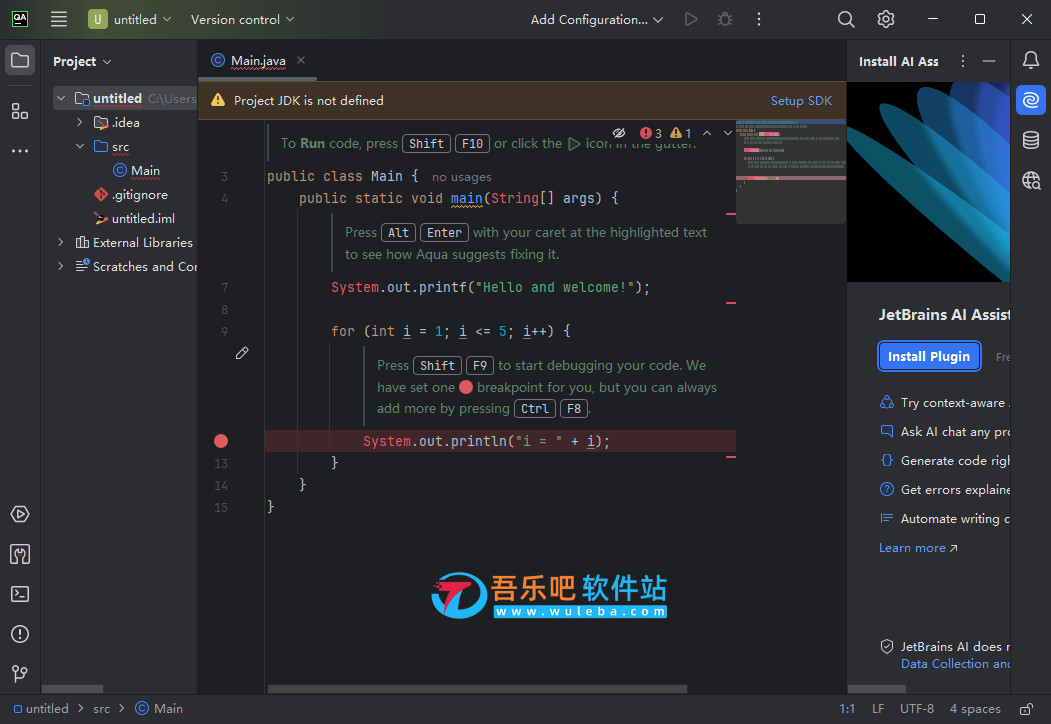Select the Main class in project tree
This screenshot has height=724, width=1051.
(137, 170)
